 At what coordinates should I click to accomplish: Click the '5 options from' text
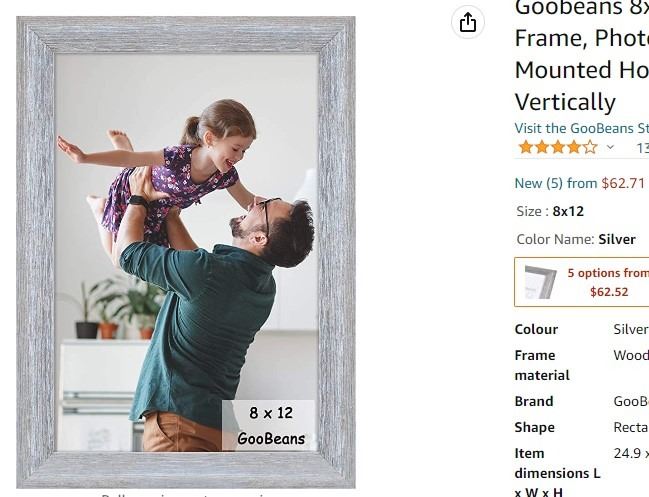coord(608,273)
